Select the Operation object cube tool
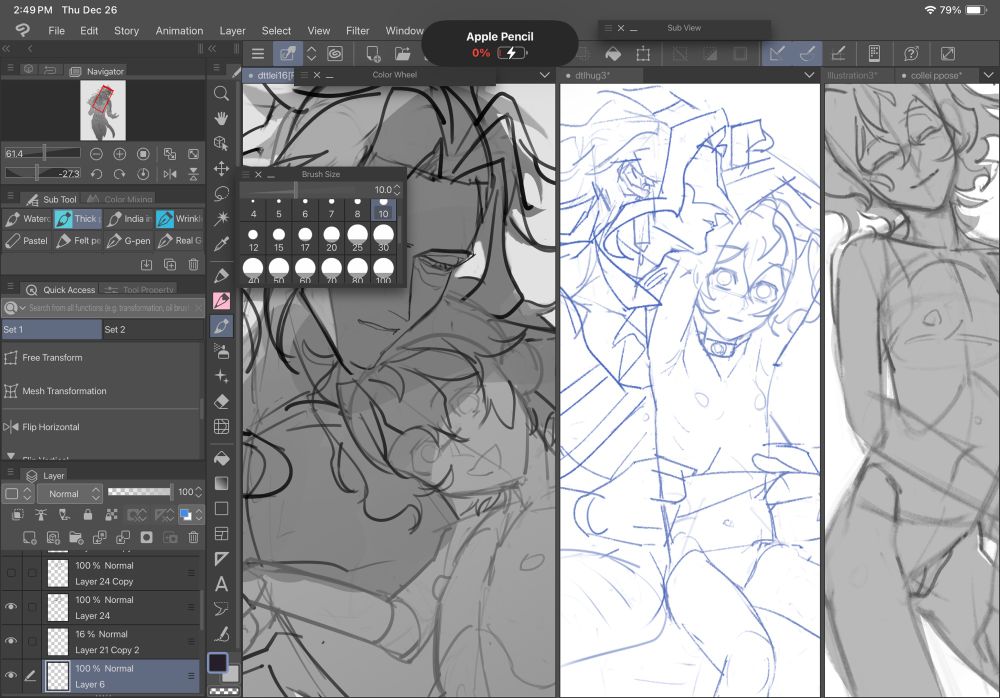The height and width of the screenshot is (698, 1000). point(221,143)
